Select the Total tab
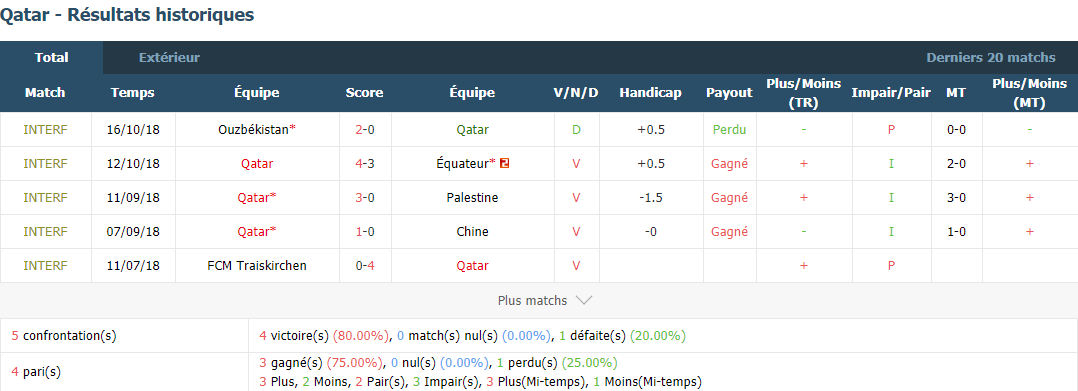The width and height of the screenshot is (1078, 391). [52, 58]
